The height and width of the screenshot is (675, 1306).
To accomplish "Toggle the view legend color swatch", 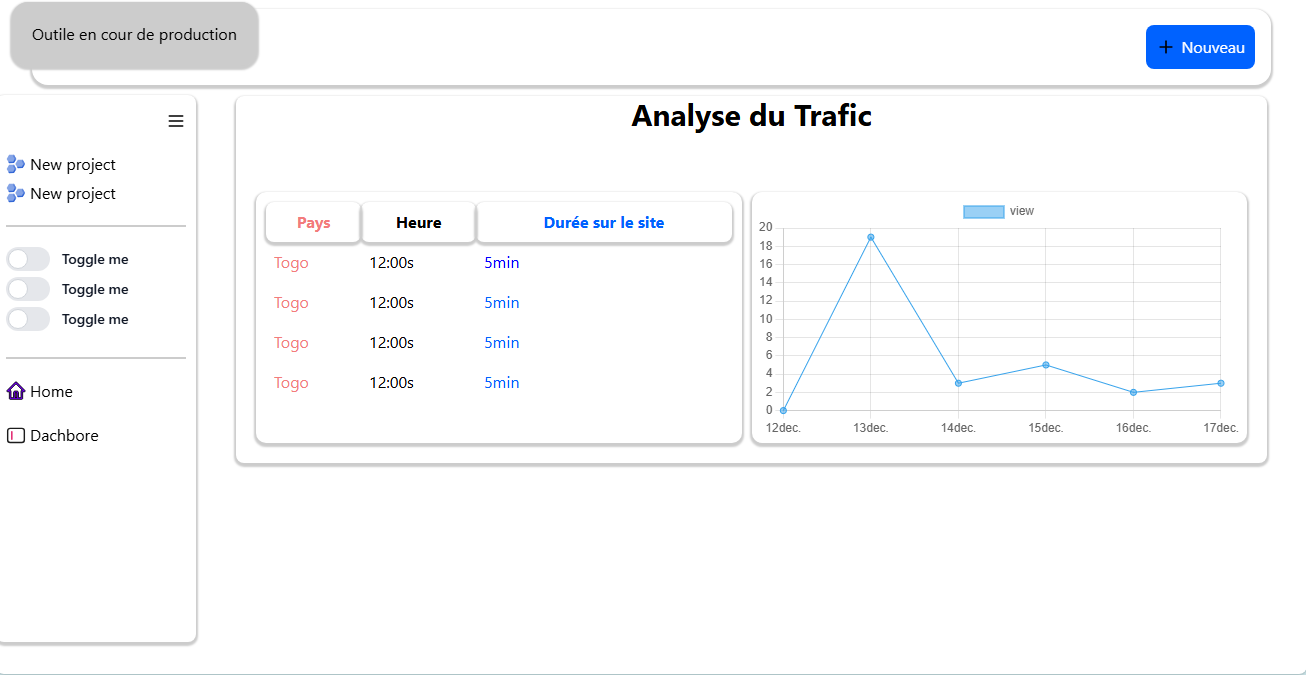I will click(983, 211).
